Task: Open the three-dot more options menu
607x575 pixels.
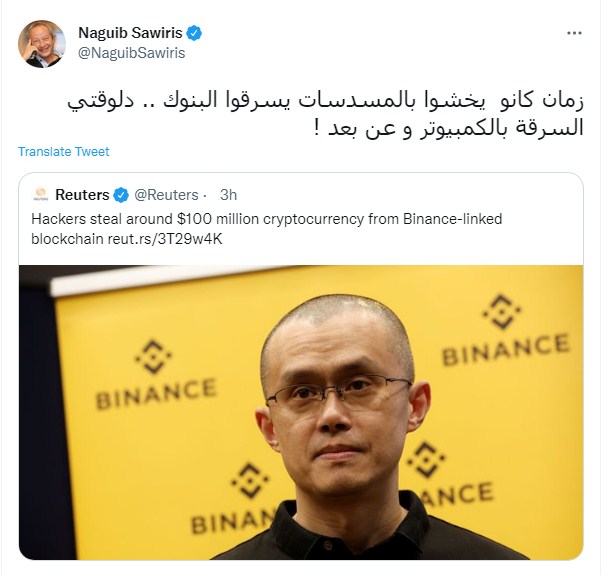Action: tap(574, 33)
